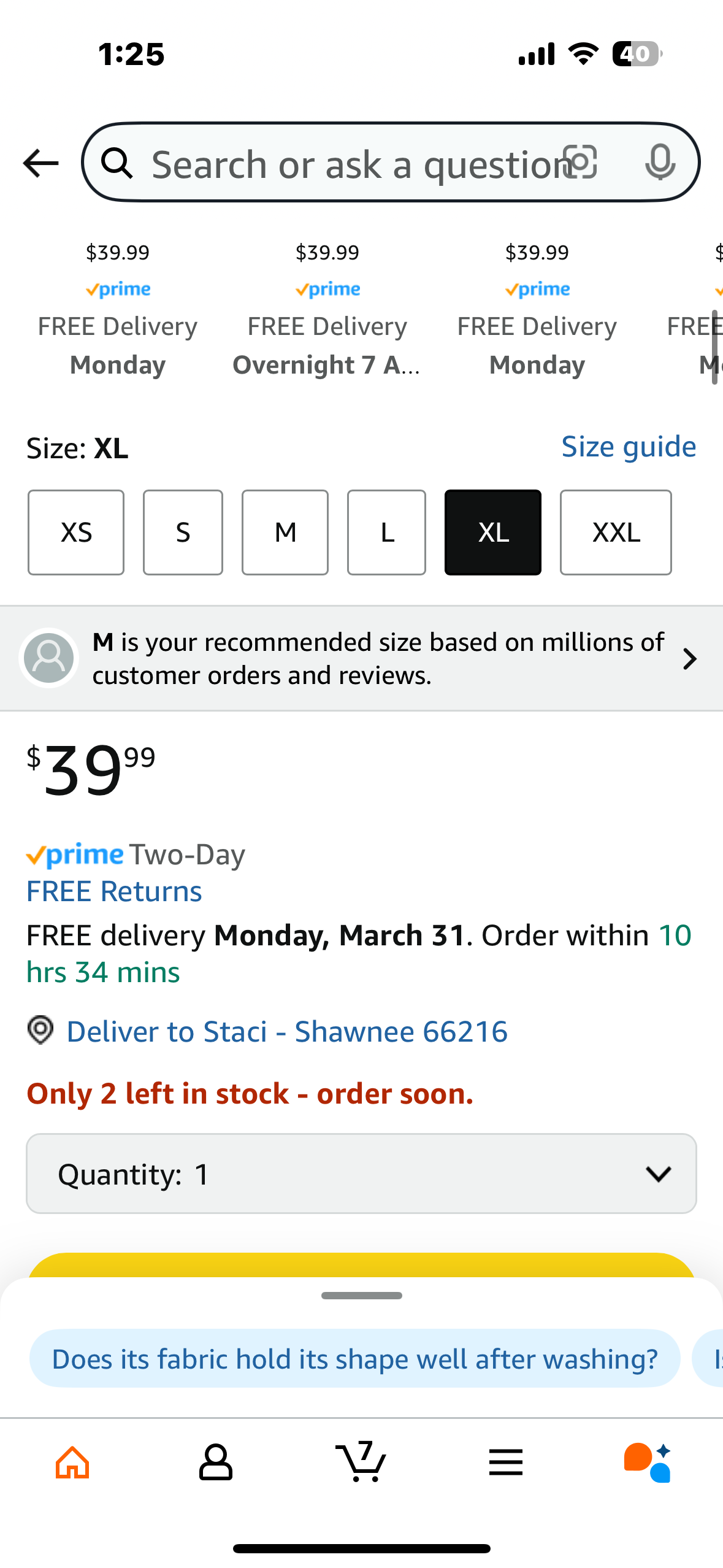Viewport: 723px width, 1568px height.
Task: Tap the location pin icon
Action: coord(40,1030)
